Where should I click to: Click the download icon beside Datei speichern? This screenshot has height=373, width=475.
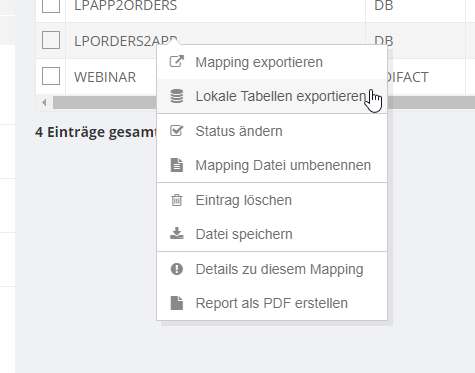pos(177,234)
